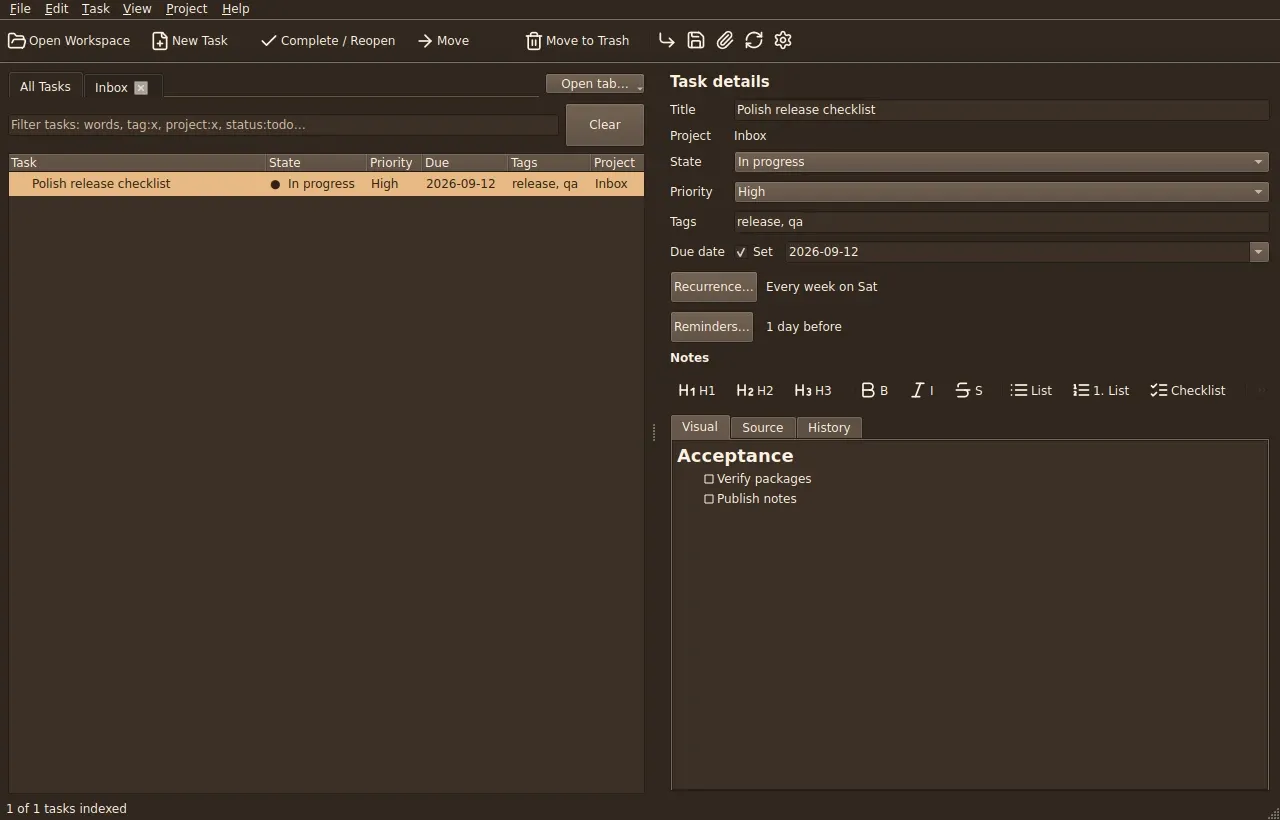1280x820 pixels.
Task: Check the Publish notes checklist item
Action: click(709, 499)
